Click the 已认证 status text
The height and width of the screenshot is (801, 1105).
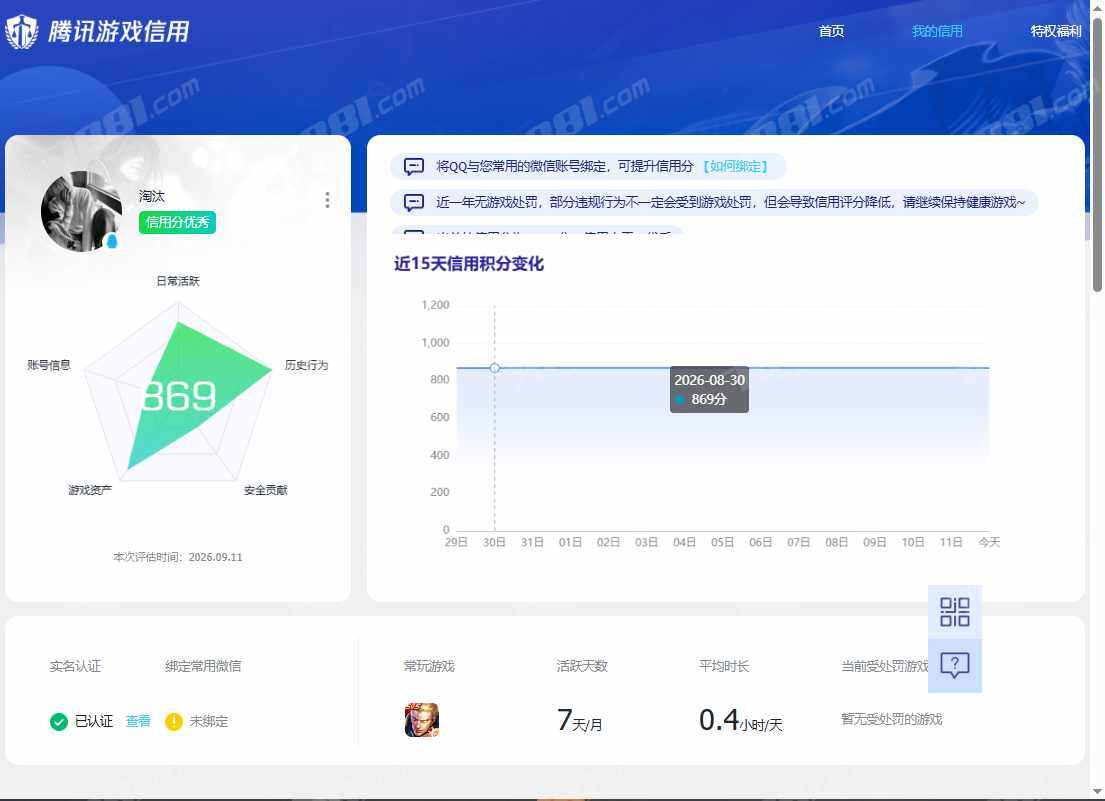pos(94,721)
